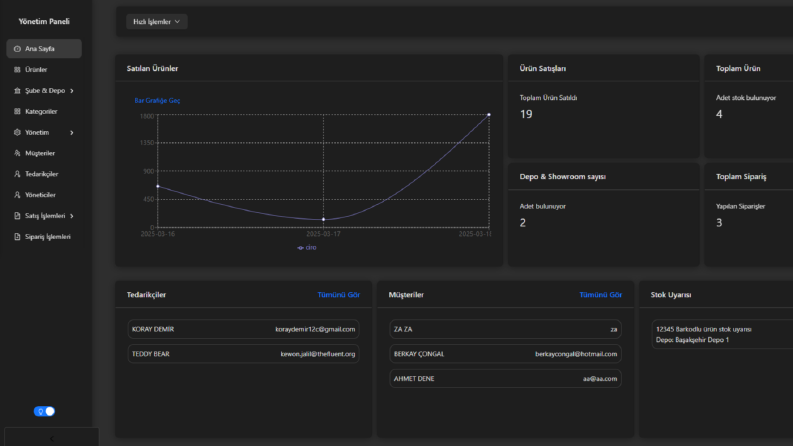The image size is (793, 446).
Task: Open the Hızlı İşlemler dropdown
Action: tap(156, 22)
